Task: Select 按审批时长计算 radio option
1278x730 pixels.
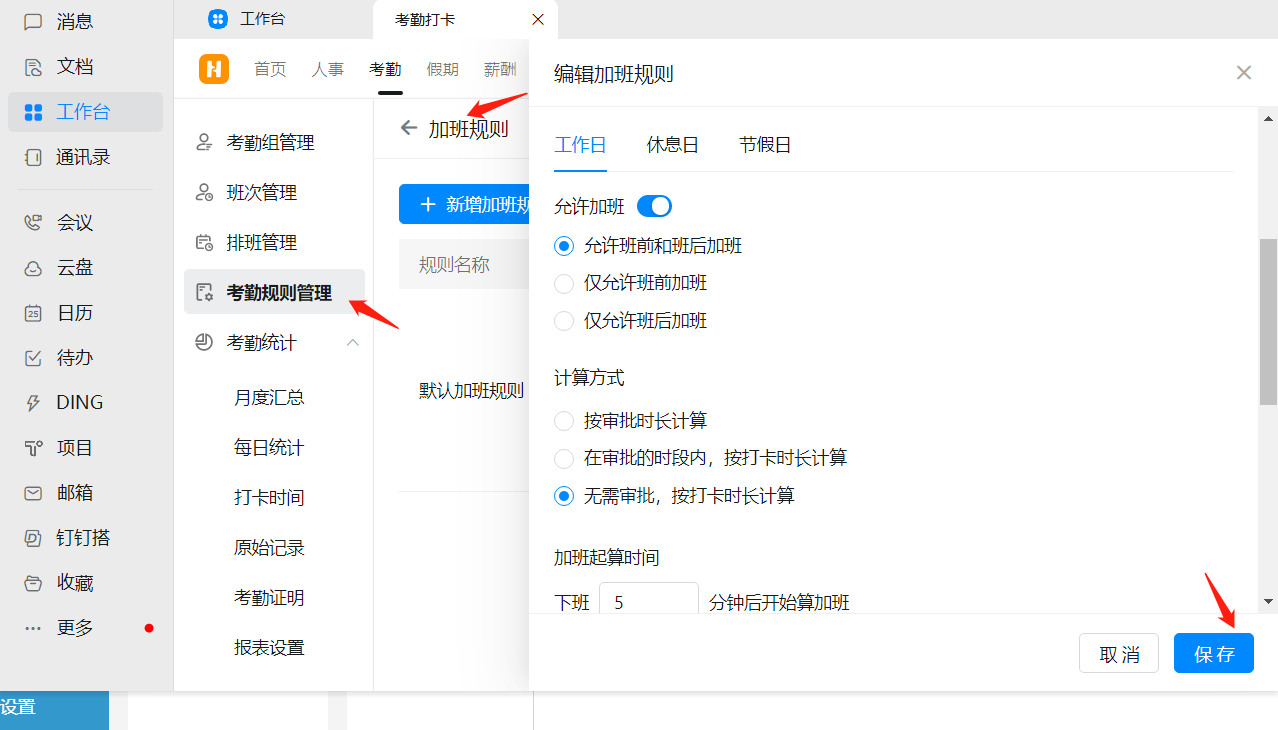Action: (x=564, y=421)
